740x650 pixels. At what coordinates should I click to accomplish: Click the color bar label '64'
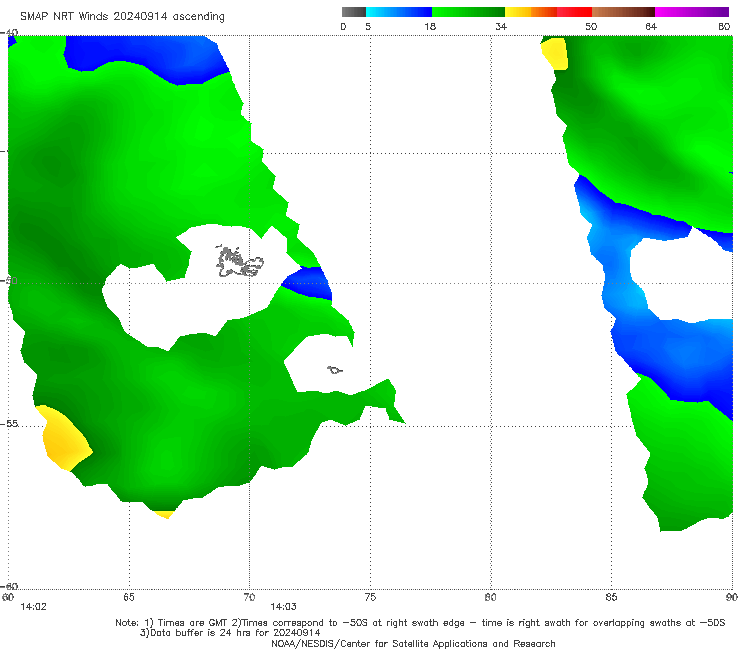coord(651,26)
